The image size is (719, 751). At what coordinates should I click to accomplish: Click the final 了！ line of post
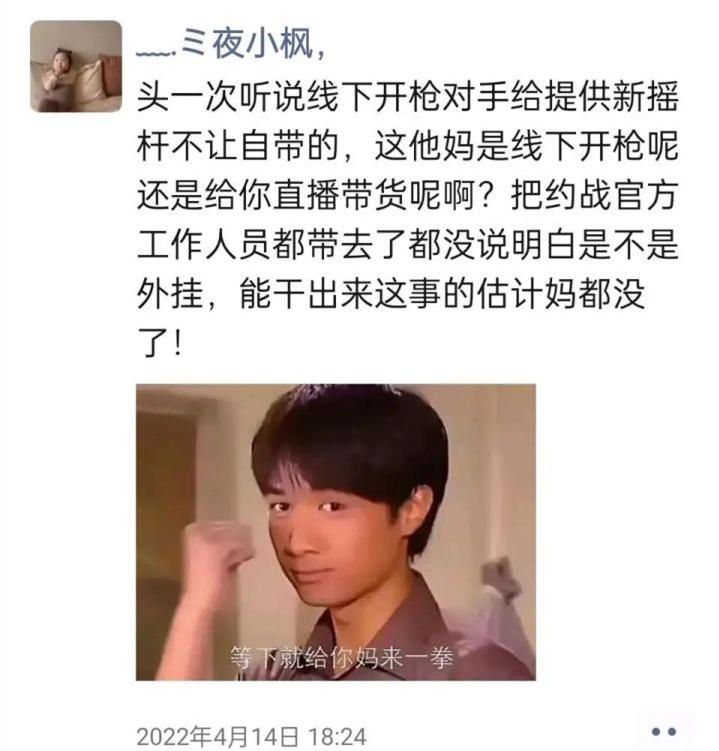click(160, 342)
